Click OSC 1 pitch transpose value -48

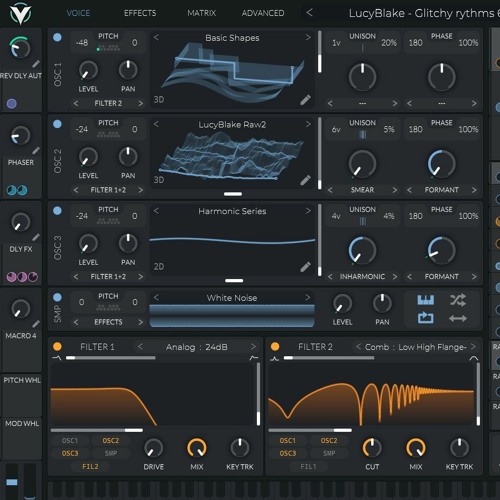point(82,43)
